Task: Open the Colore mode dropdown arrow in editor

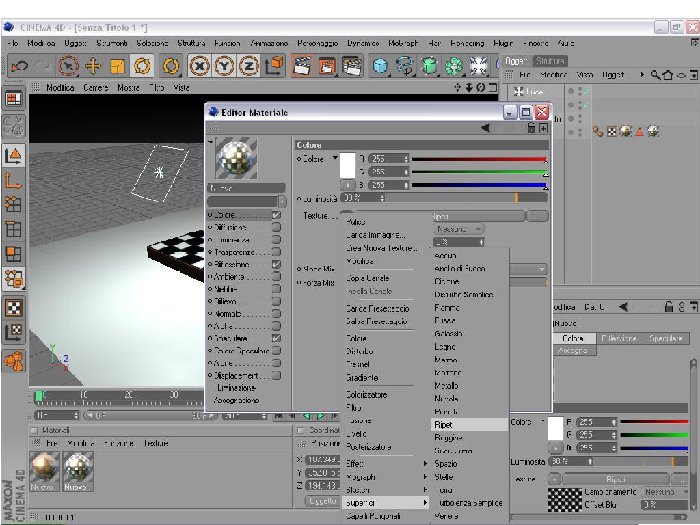Action: 334,158
